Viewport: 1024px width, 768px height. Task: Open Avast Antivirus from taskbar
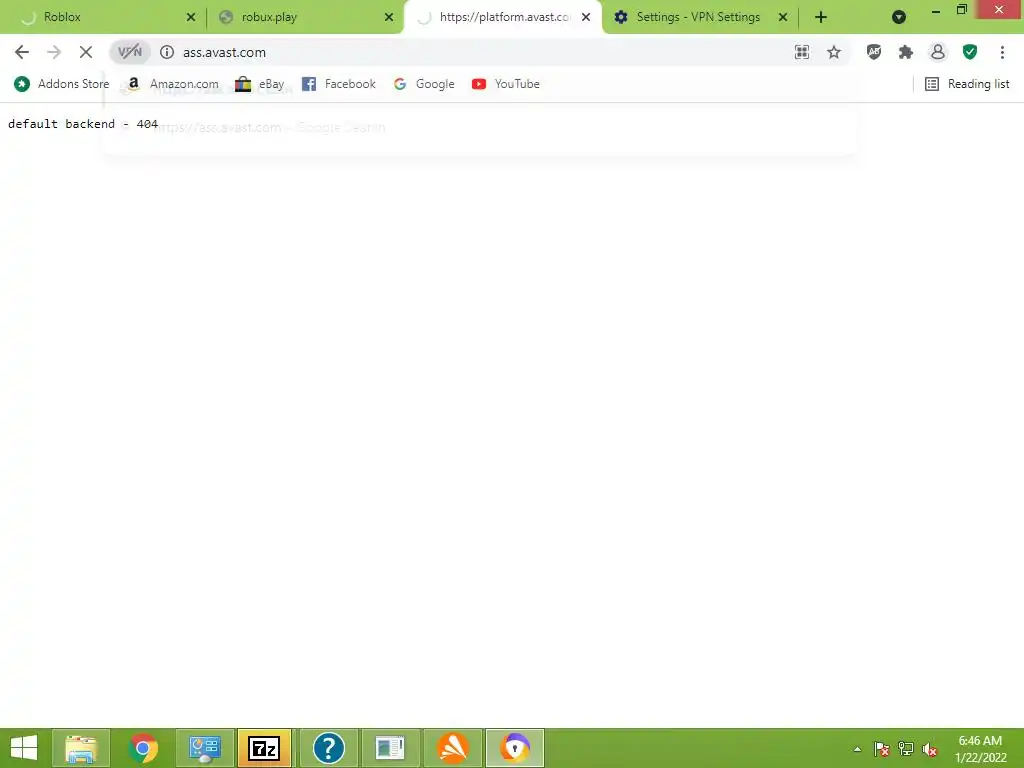(453, 748)
